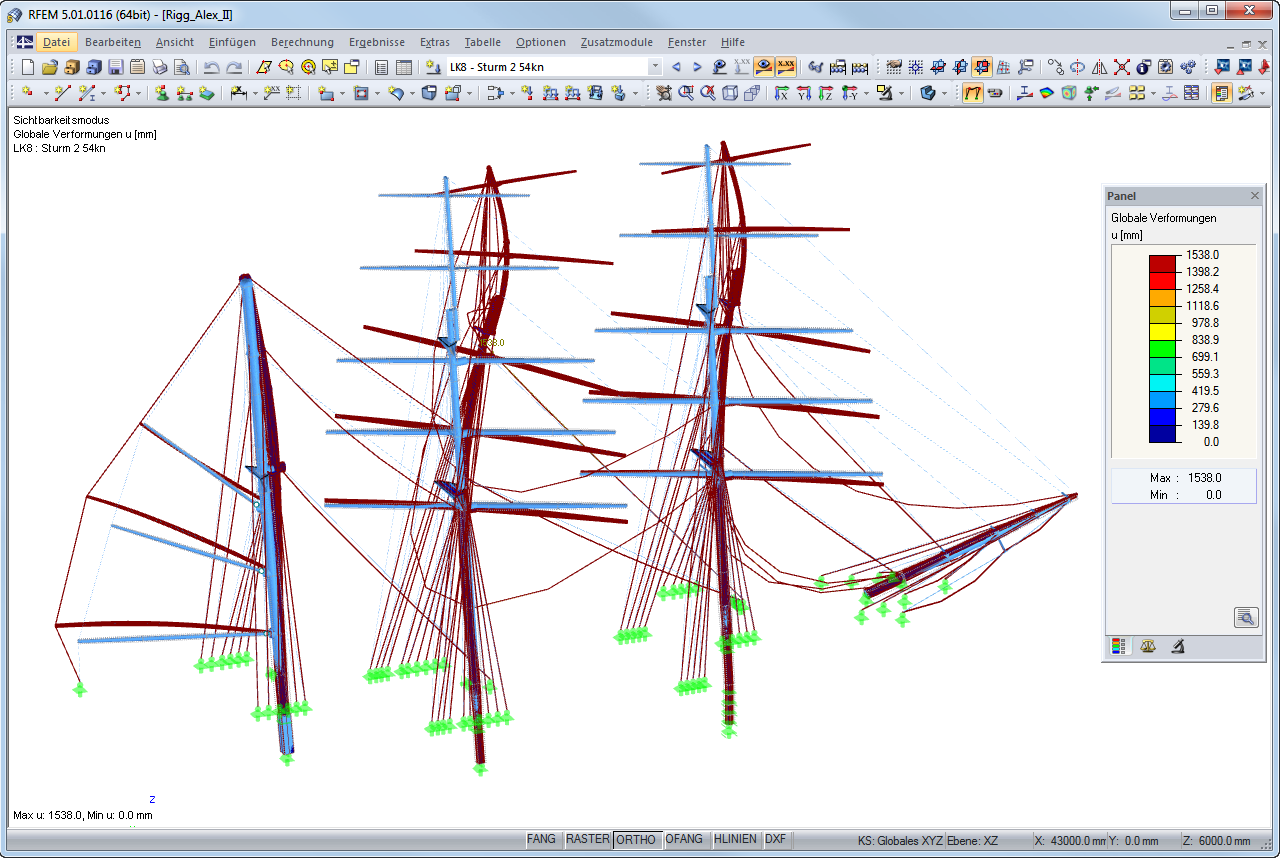The width and height of the screenshot is (1280, 858).
Task: Undo the last action
Action: [x=211, y=67]
